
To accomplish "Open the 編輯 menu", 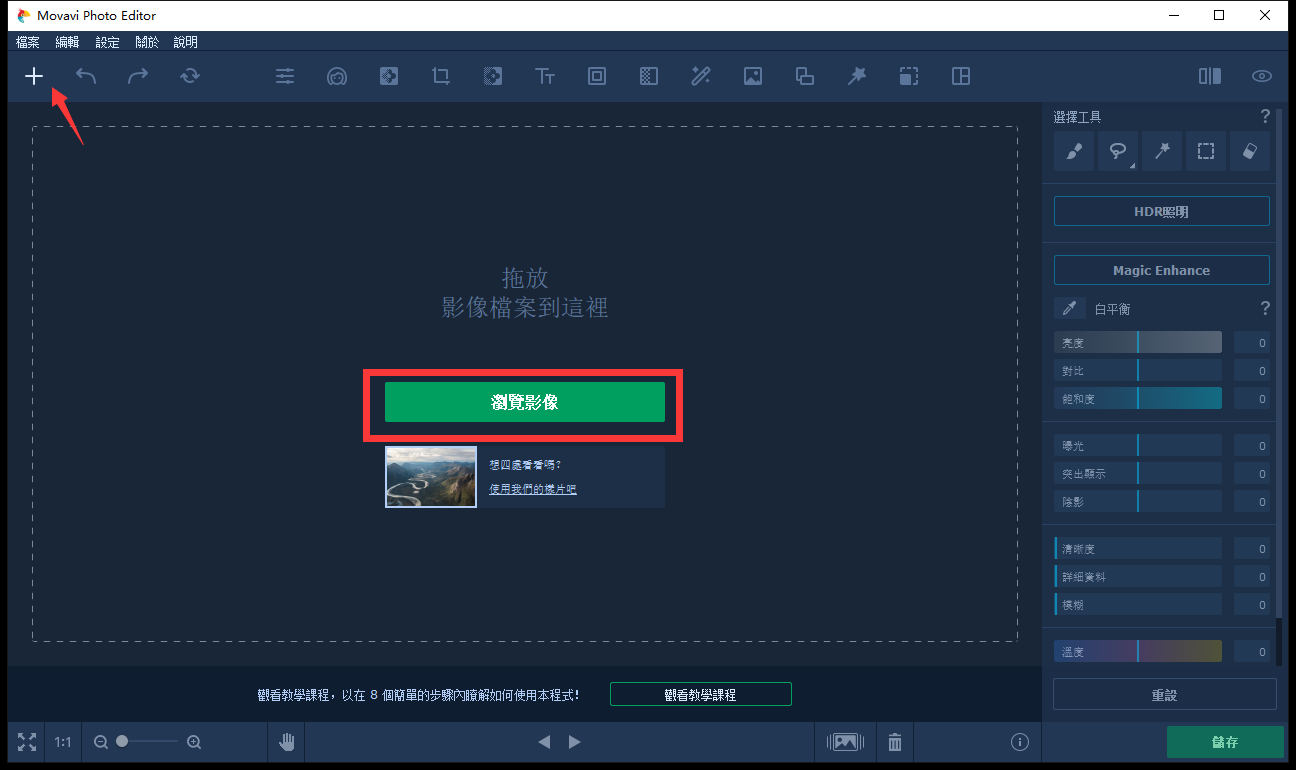I will point(67,42).
